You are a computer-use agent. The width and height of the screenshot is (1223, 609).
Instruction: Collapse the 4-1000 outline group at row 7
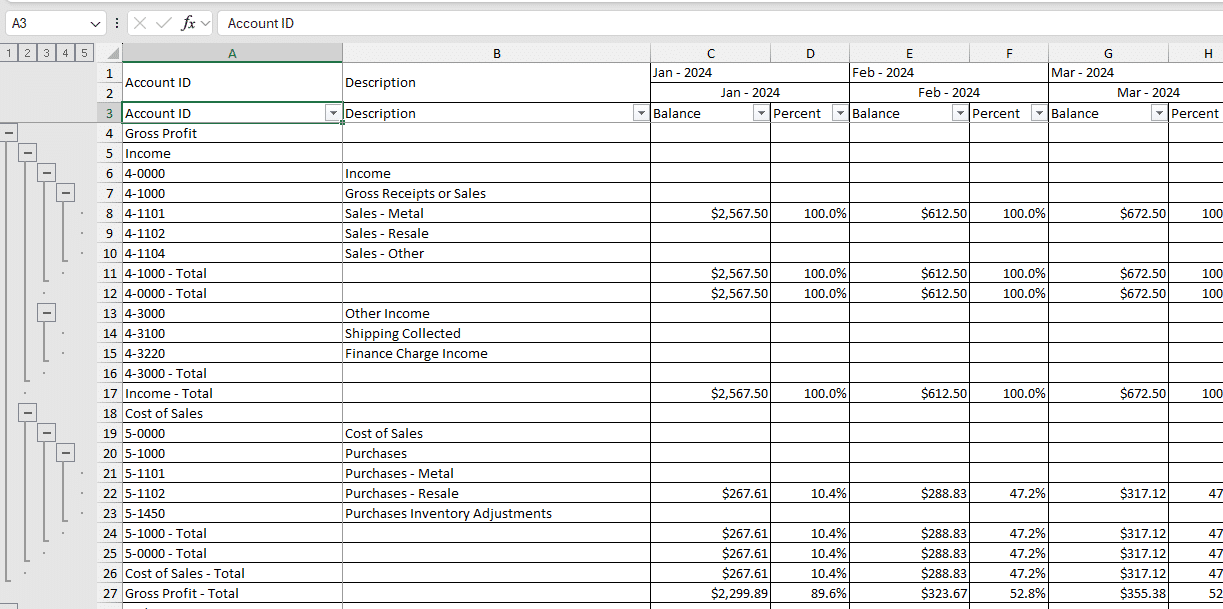(x=66, y=192)
